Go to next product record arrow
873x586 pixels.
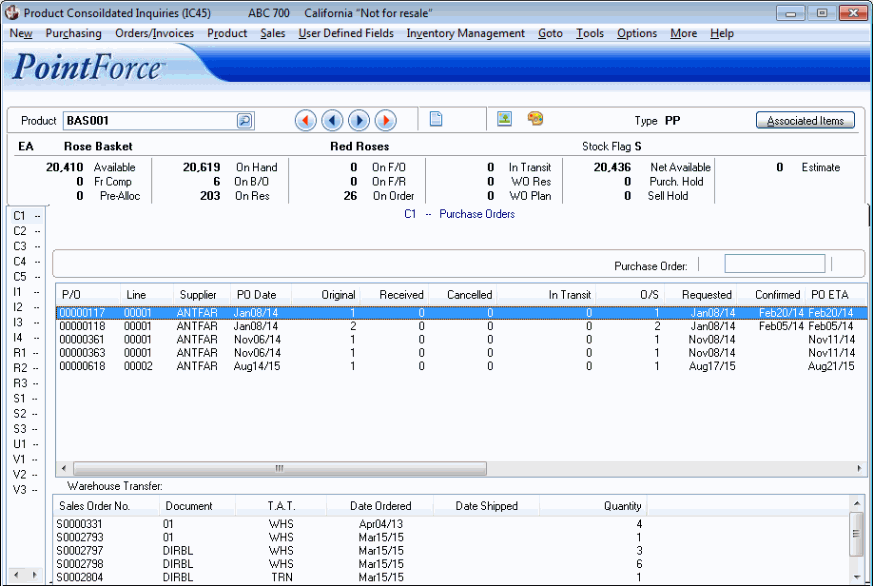[x=359, y=120]
